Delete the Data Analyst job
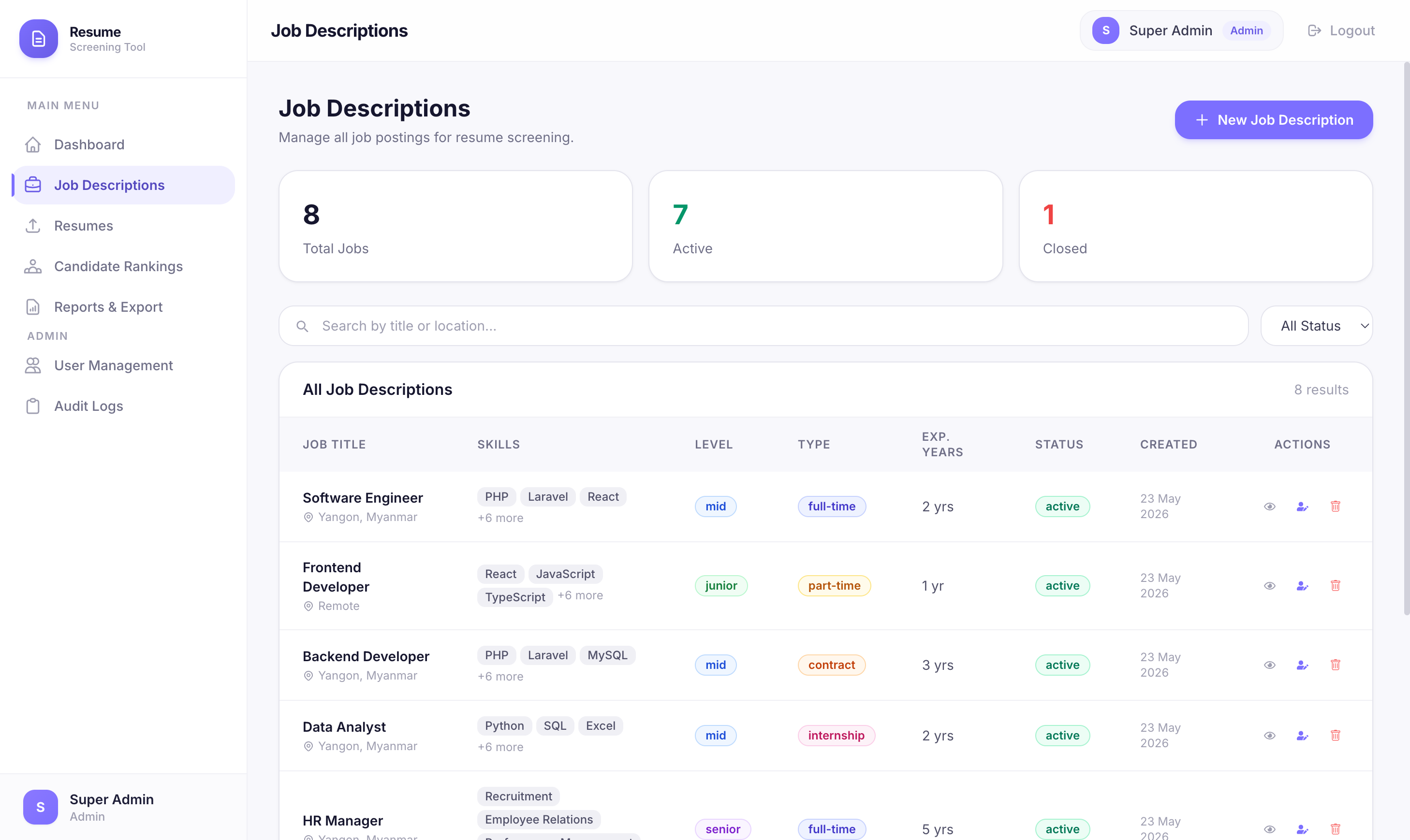The height and width of the screenshot is (840, 1410). (x=1335, y=735)
